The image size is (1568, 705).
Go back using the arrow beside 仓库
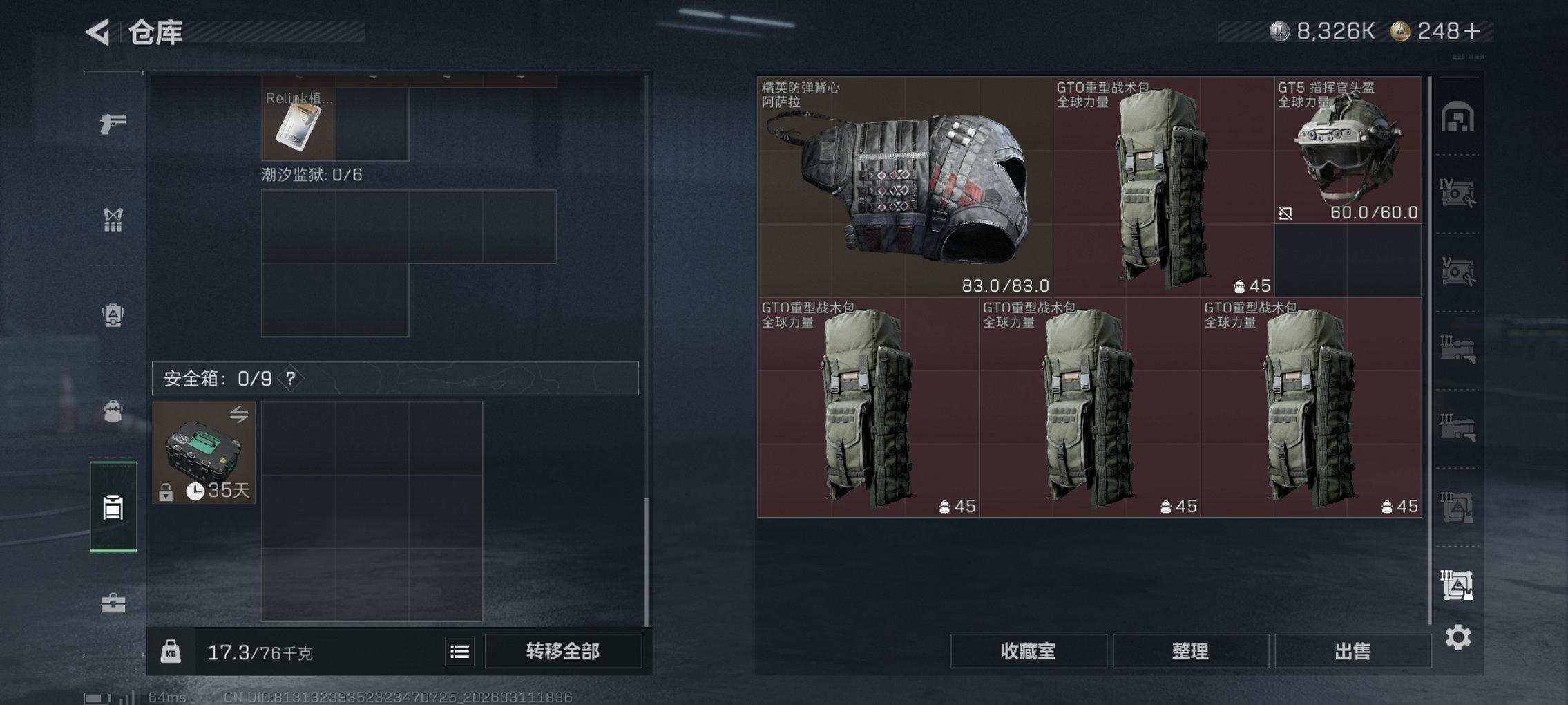click(97, 32)
